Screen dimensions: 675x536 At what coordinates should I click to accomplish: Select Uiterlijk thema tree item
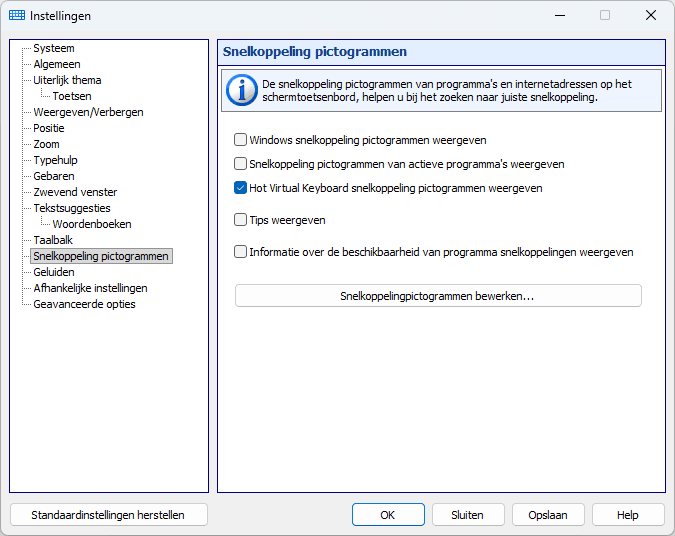(67, 80)
